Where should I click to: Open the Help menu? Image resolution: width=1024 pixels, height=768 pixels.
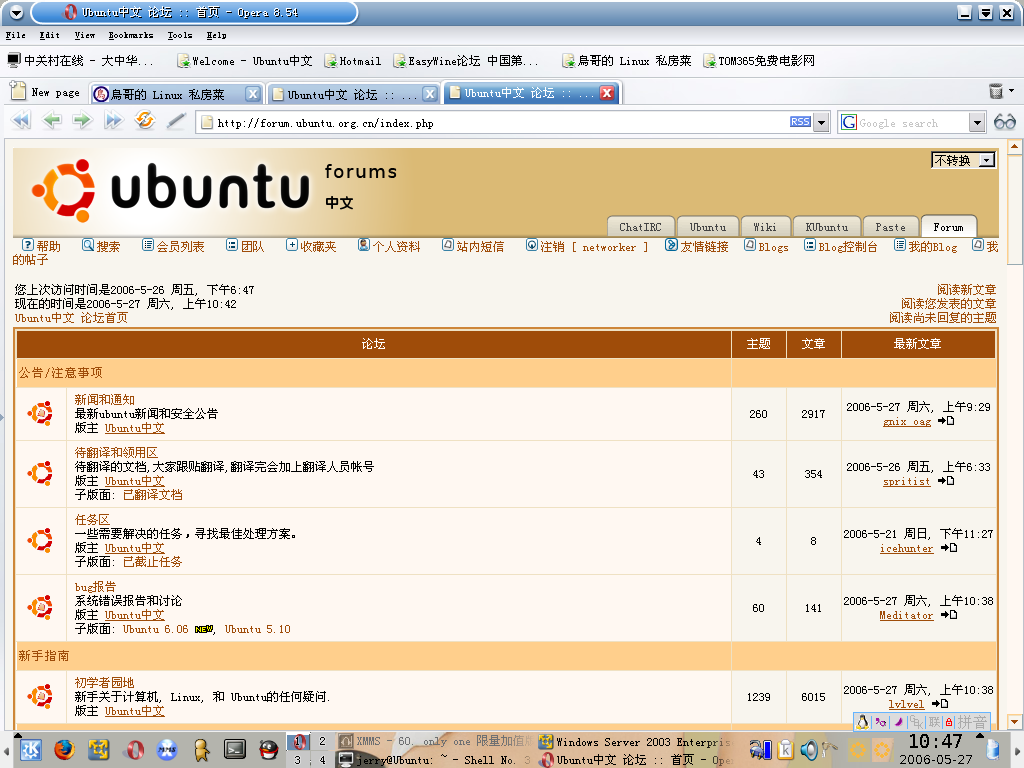pyautogui.click(x=216, y=35)
